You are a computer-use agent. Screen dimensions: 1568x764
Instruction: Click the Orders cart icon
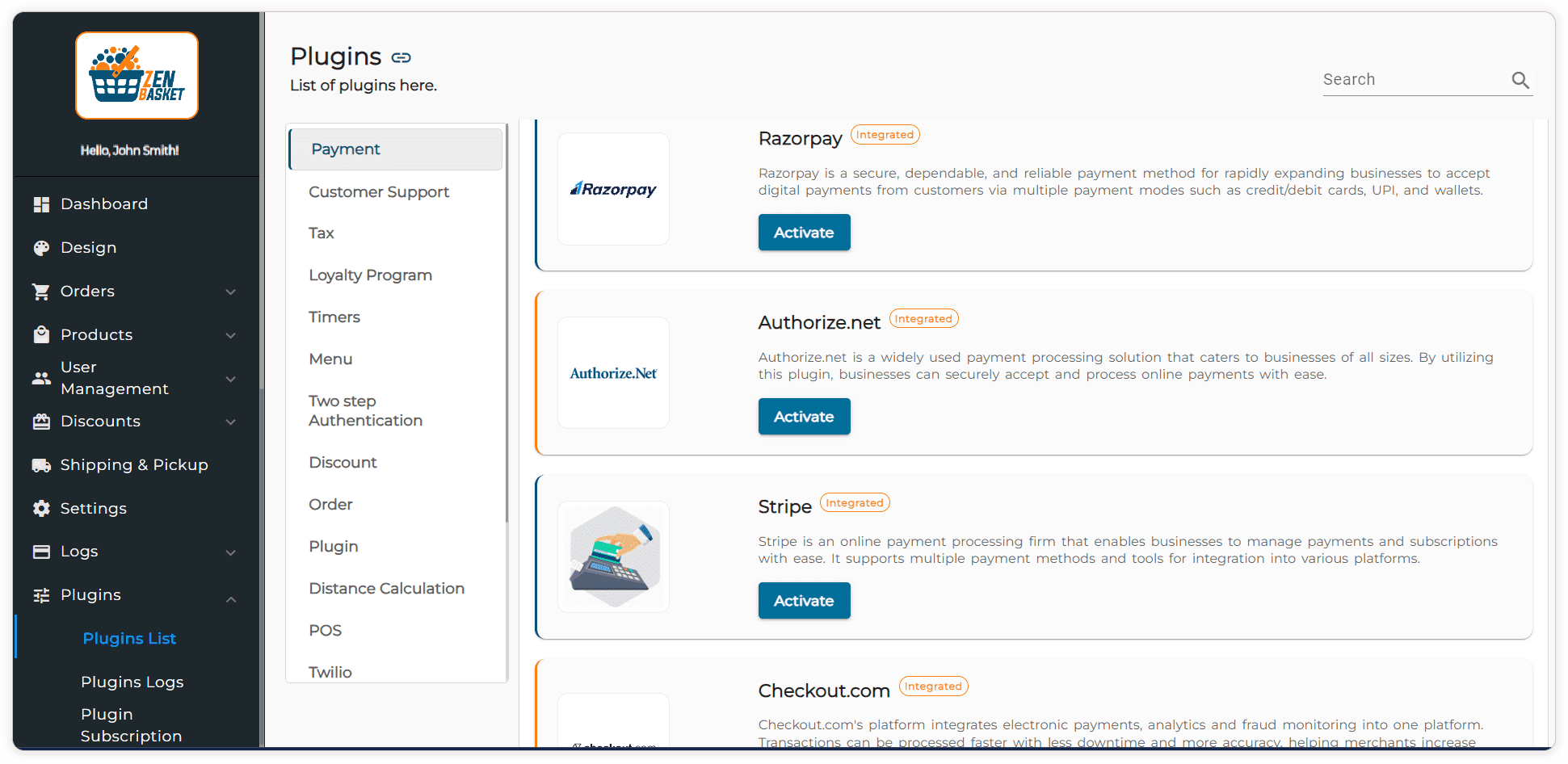pos(41,292)
